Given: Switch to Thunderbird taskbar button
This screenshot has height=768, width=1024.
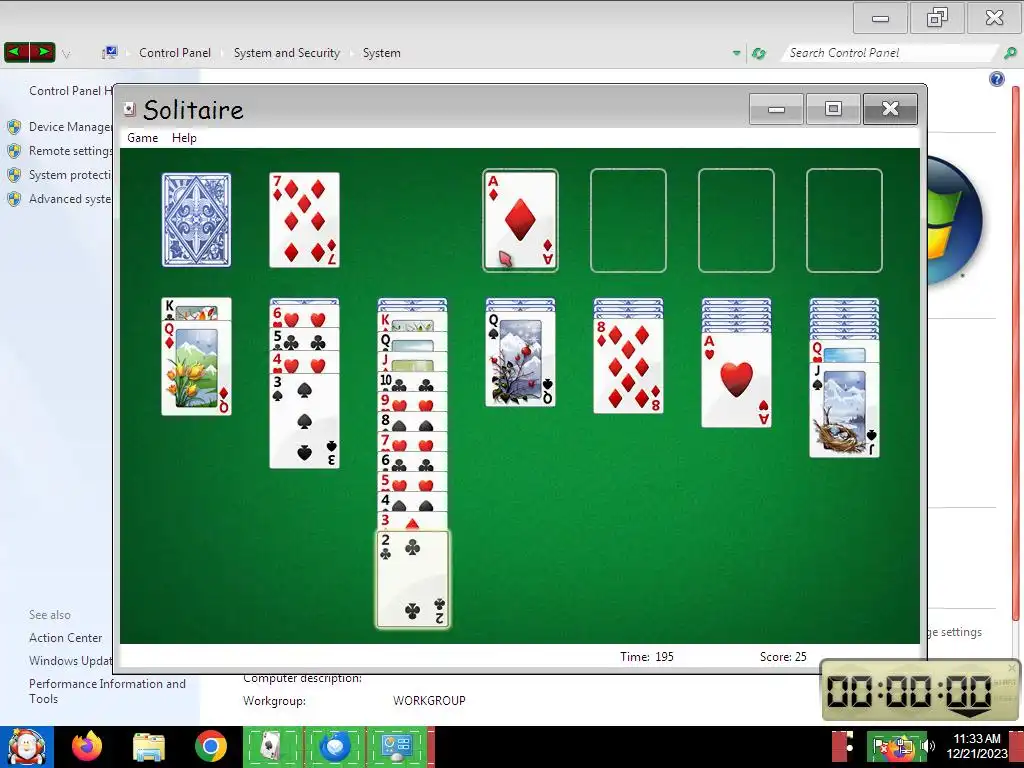Looking at the screenshot, I should point(335,746).
